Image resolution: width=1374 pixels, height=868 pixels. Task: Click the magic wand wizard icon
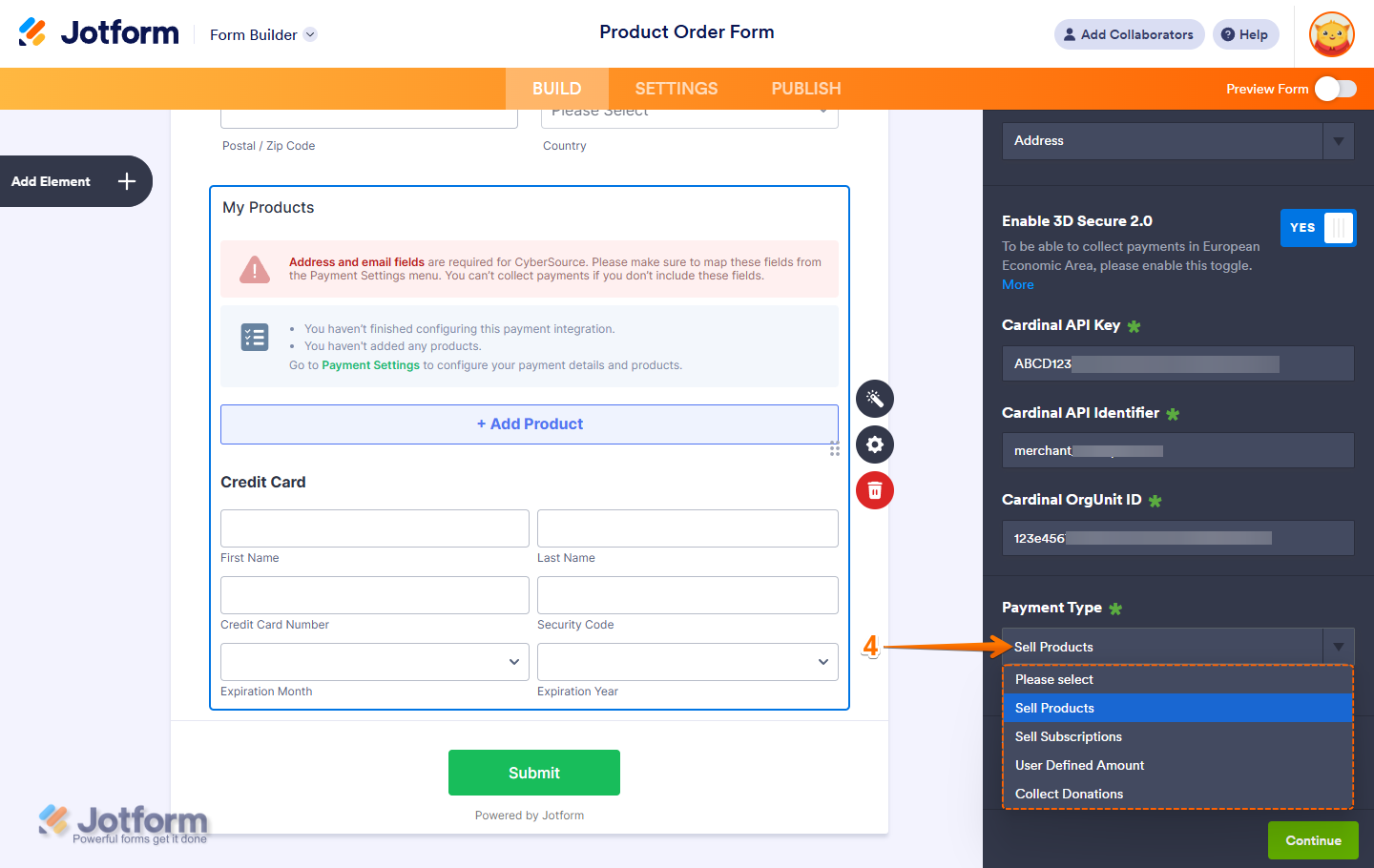tap(874, 399)
